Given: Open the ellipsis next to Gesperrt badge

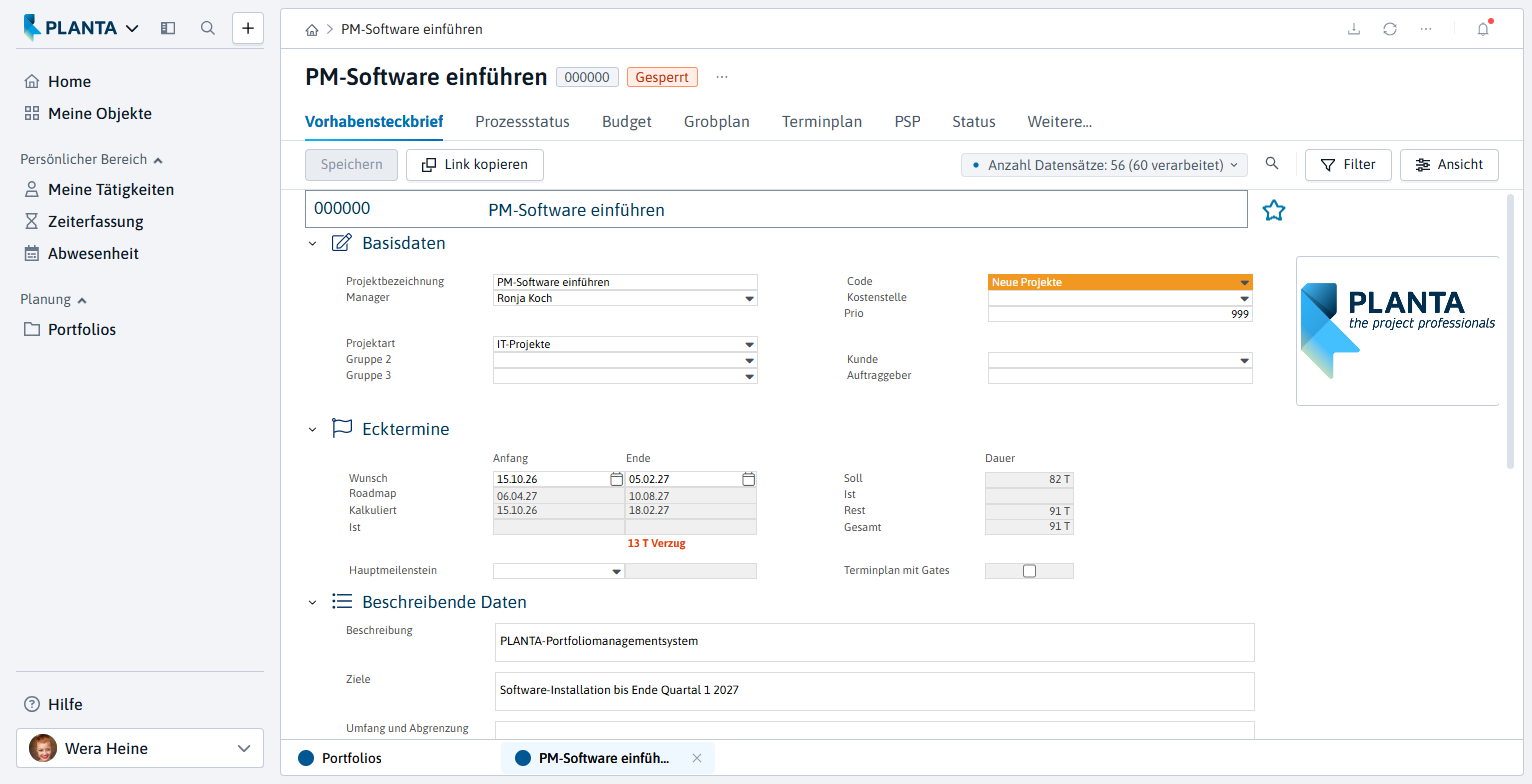Looking at the screenshot, I should pyautogui.click(x=722, y=77).
